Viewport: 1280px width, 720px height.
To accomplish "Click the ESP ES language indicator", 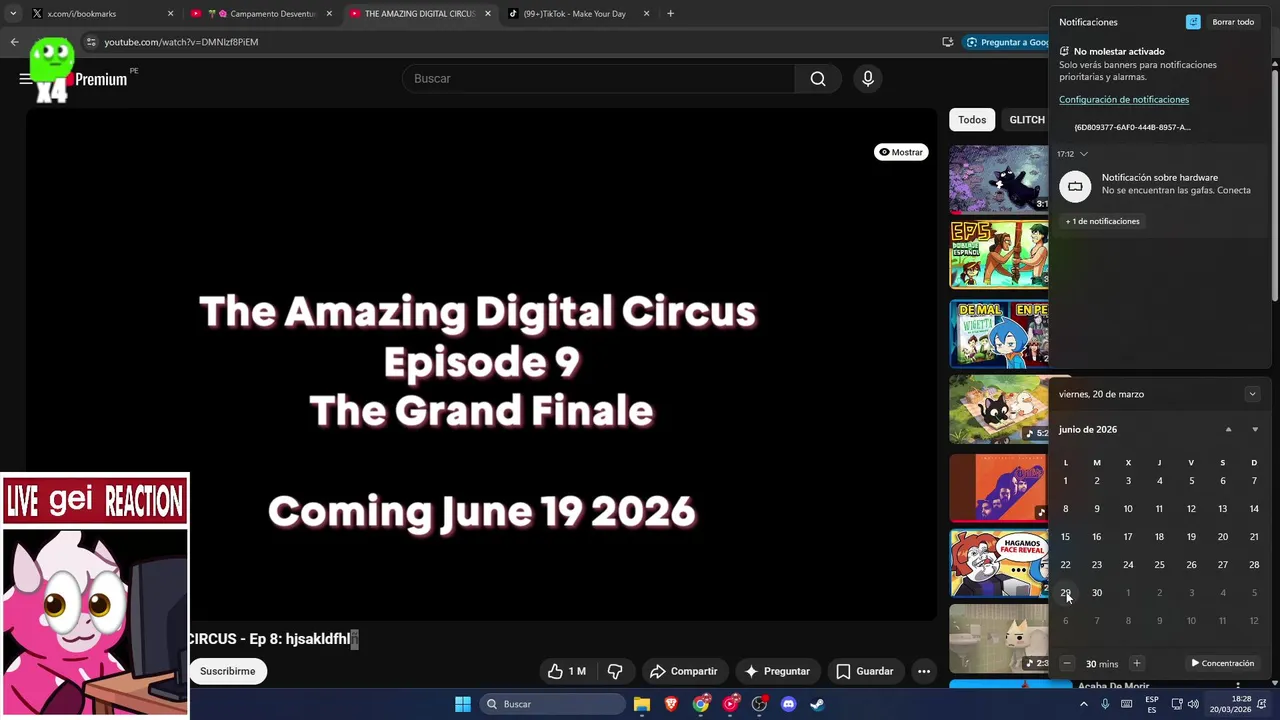I will point(1152,704).
